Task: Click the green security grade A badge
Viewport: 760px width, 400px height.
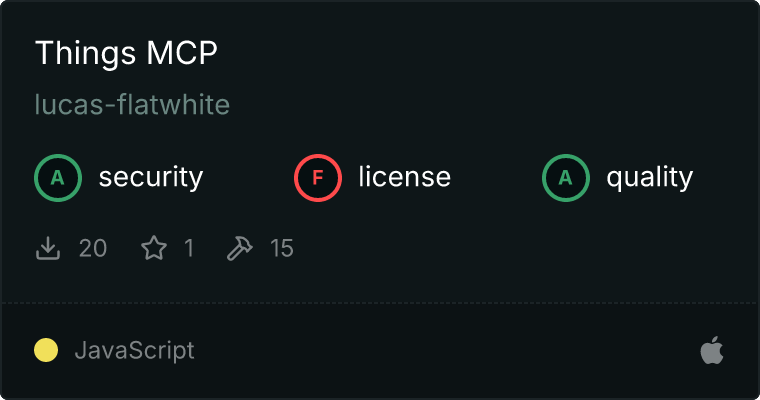Action: (x=58, y=178)
